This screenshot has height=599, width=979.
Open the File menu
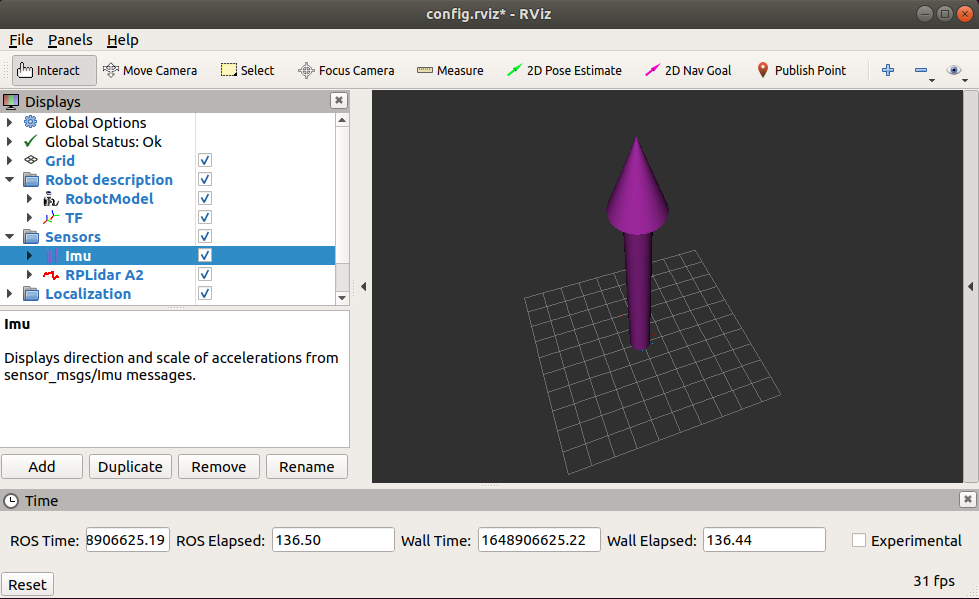tap(21, 40)
